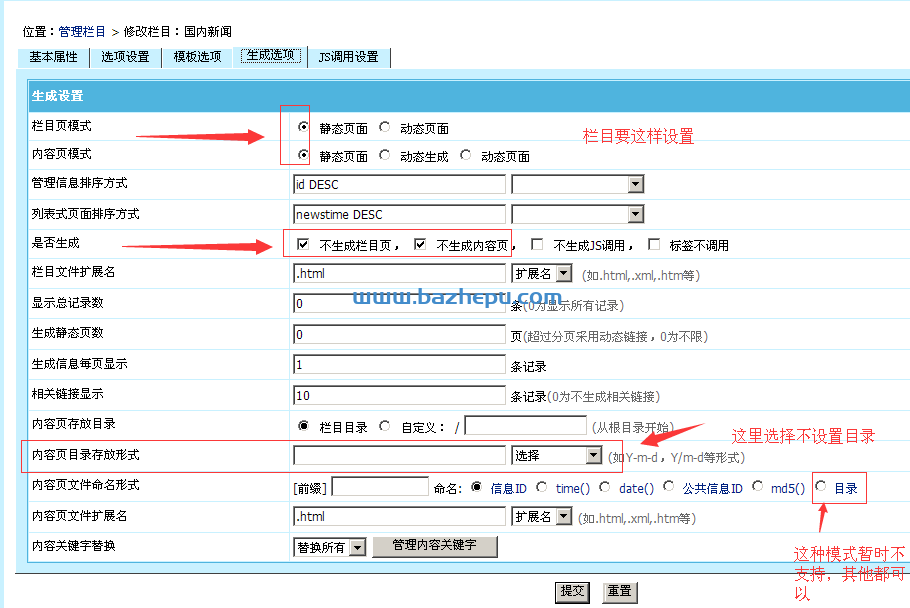Select the 目录 naming radio button
Viewport: 910px width, 608px height.
point(821,486)
